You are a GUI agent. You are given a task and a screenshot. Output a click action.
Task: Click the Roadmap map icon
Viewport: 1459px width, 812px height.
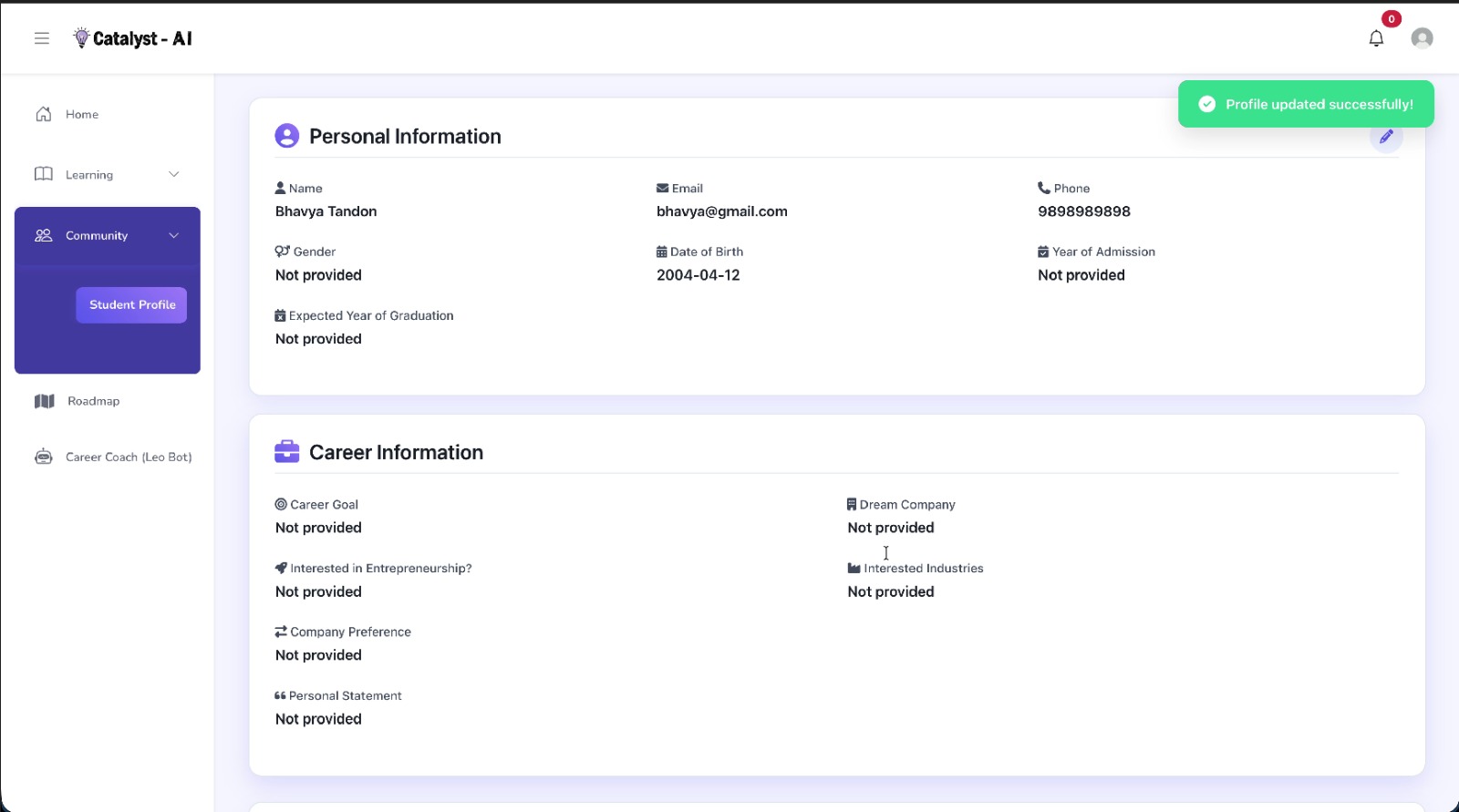point(44,401)
